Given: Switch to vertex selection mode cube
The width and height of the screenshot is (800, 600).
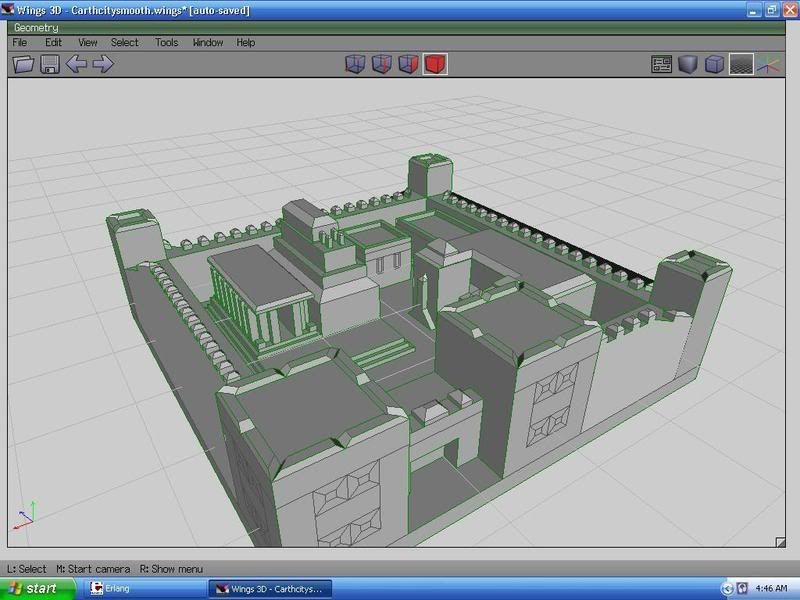Looking at the screenshot, I should [x=355, y=65].
